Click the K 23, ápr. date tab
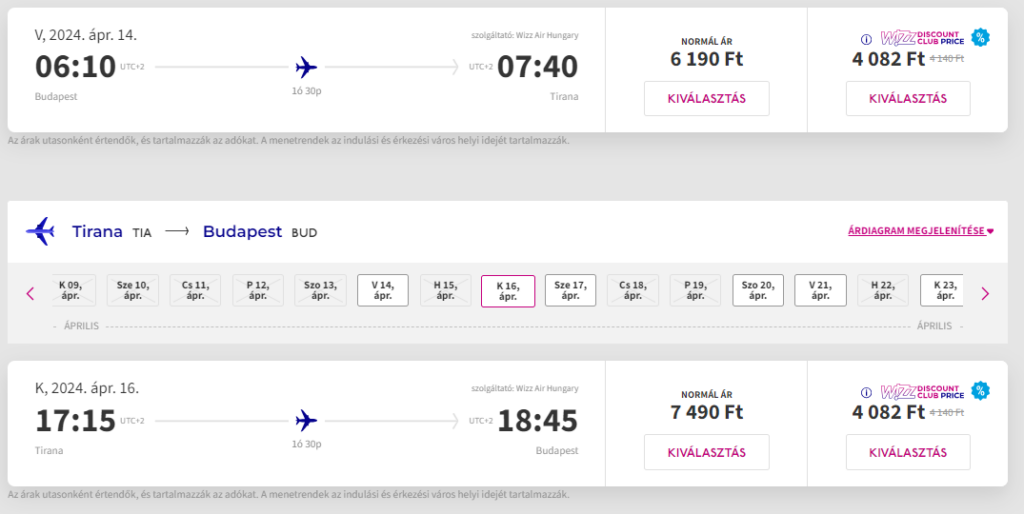Viewport: 1024px width, 514px height. [x=944, y=290]
